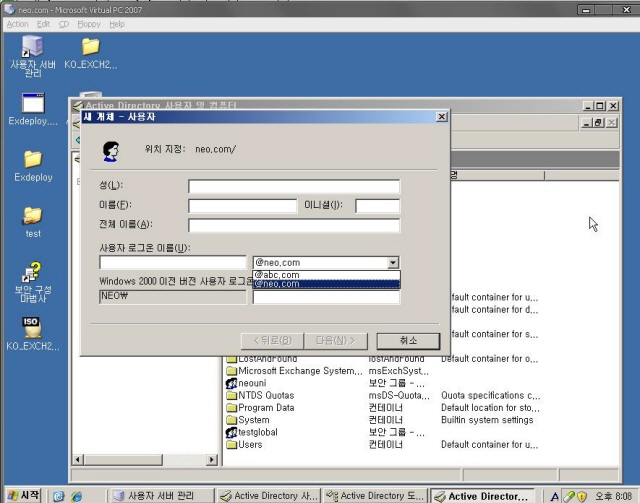
Task: Select the Program Data folder icon
Action: (x=231, y=407)
